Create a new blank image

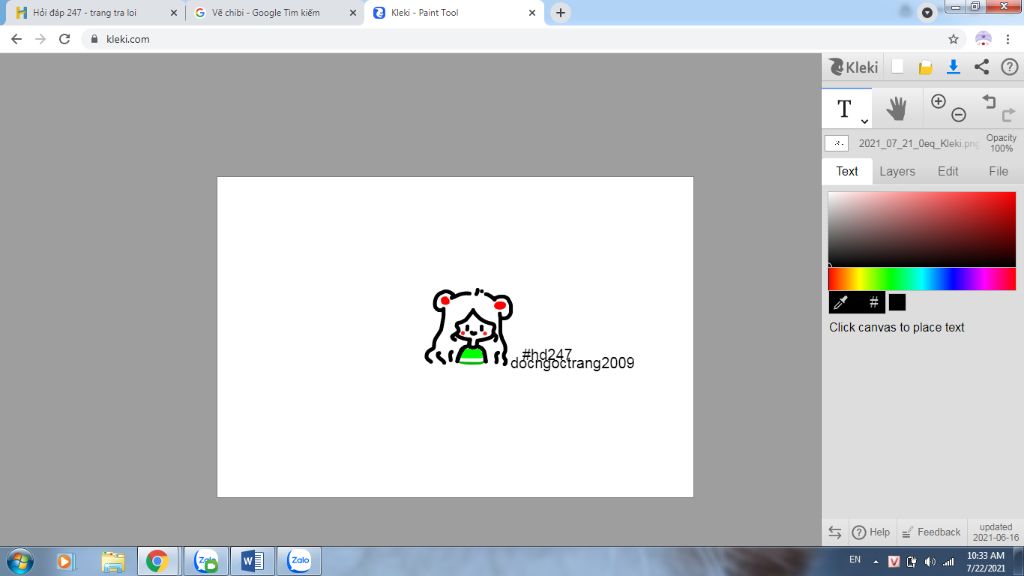(897, 67)
